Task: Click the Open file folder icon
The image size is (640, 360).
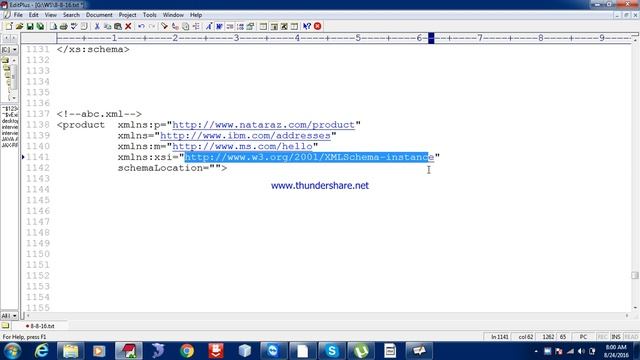Action: (x=19, y=27)
